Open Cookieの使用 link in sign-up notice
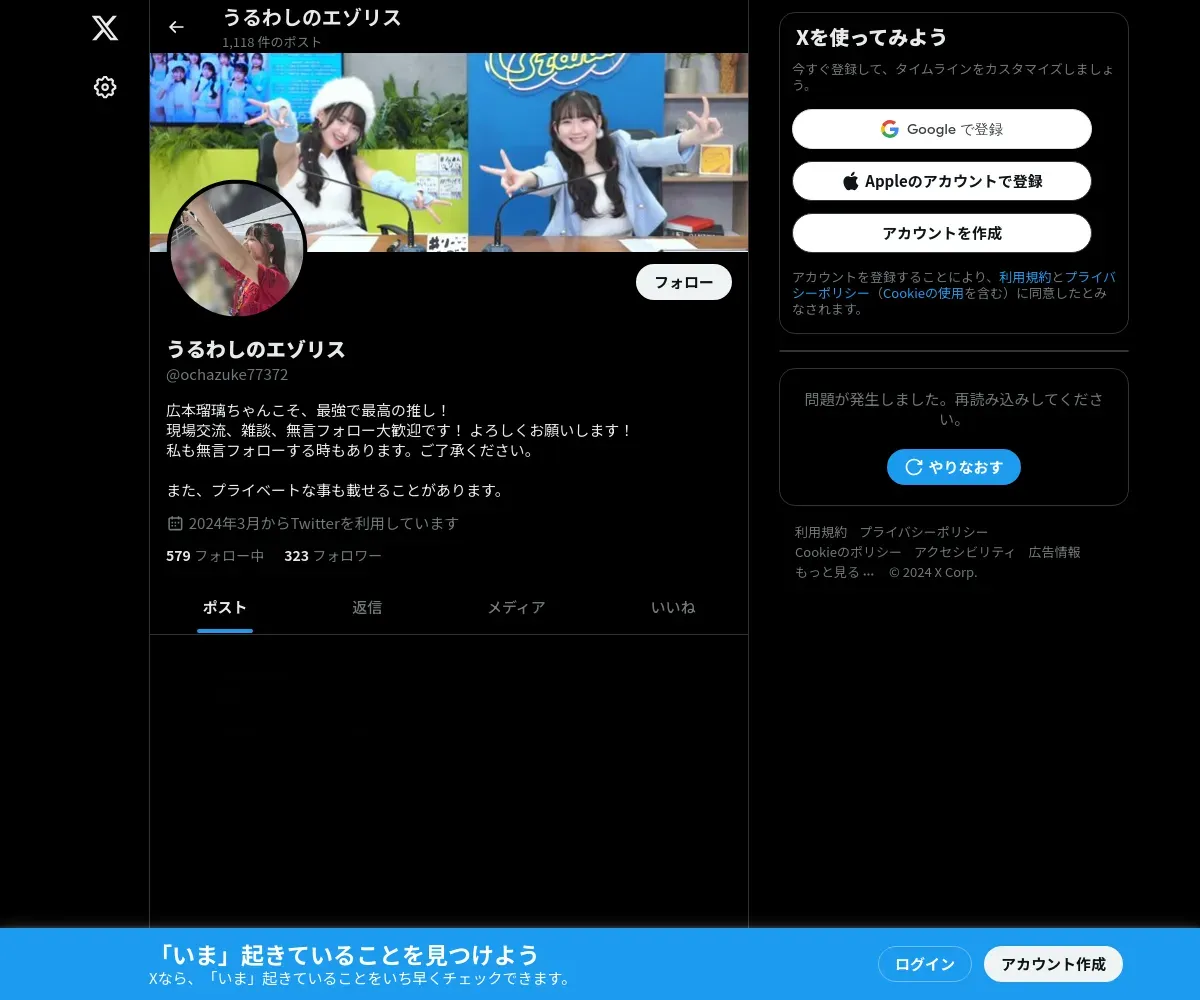This screenshot has width=1200, height=1000. pyautogui.click(x=923, y=293)
